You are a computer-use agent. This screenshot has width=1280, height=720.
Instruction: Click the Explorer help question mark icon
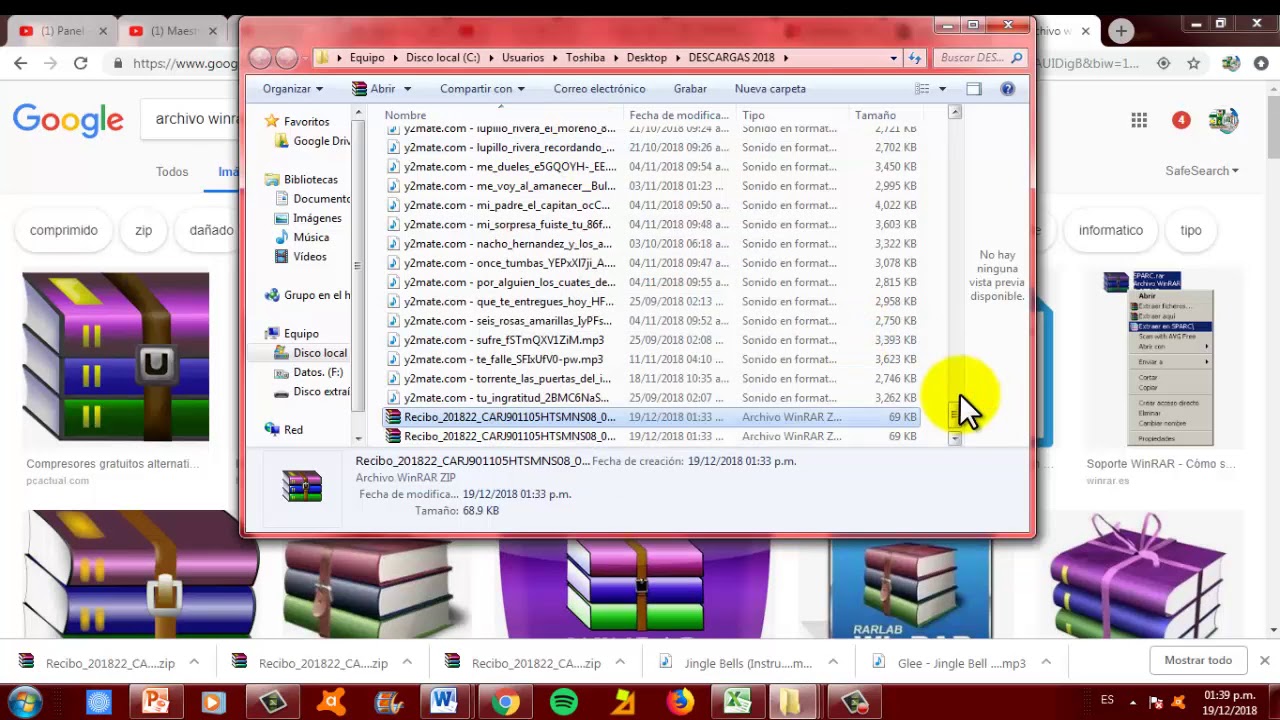[x=1007, y=89]
